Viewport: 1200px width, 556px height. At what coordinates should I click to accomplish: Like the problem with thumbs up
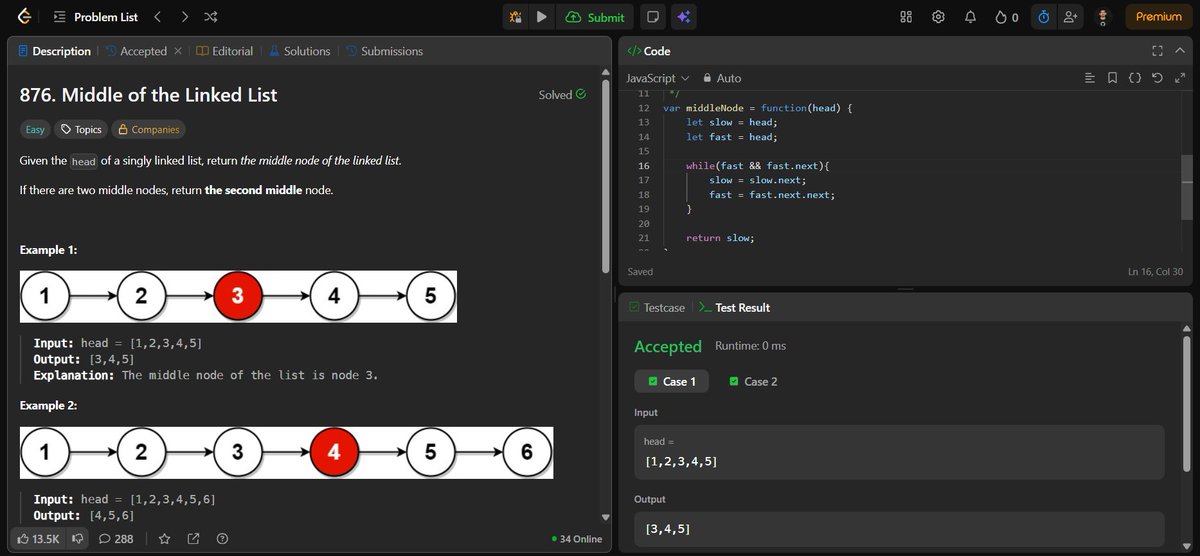[x=39, y=539]
